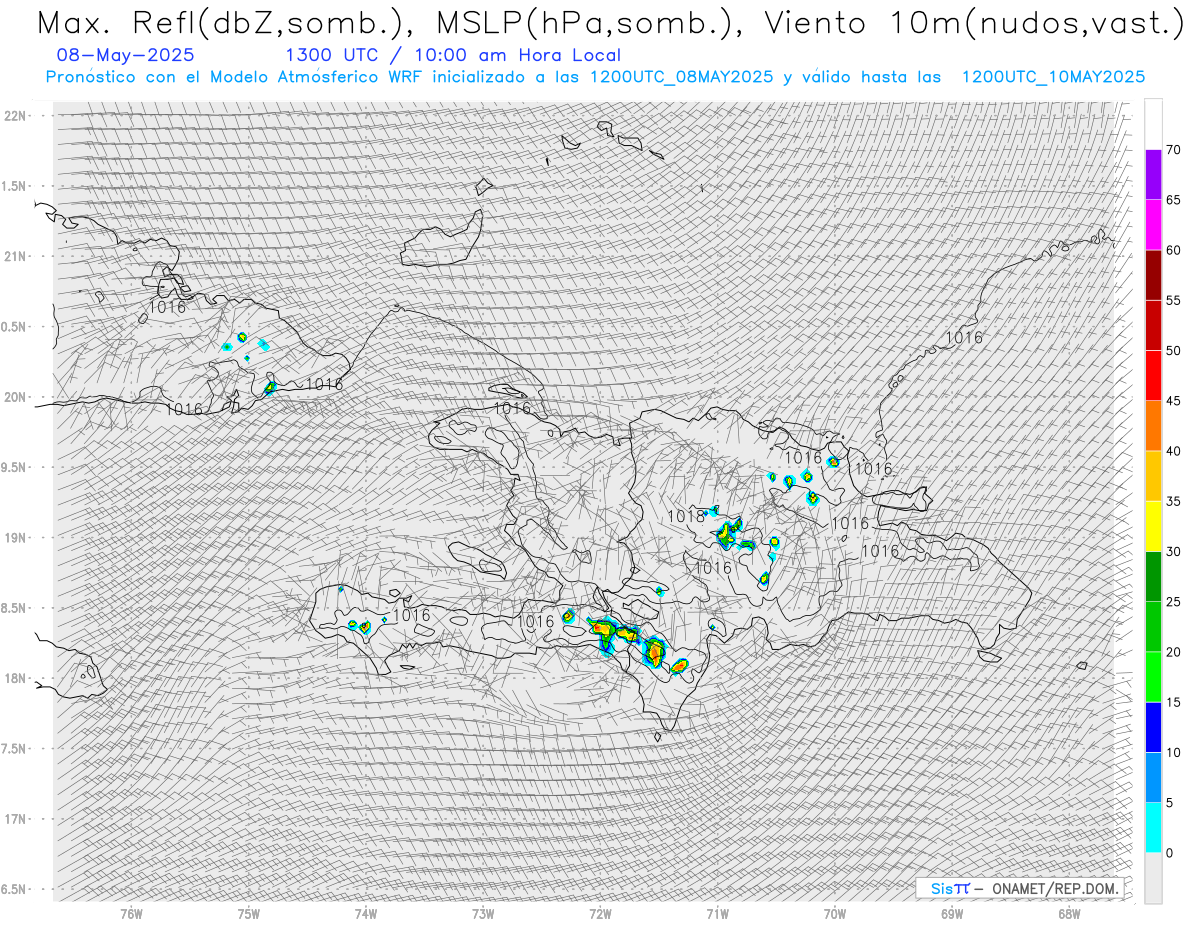Select the '75W' longitude axis label
Viewport: 1200px width, 927px height.
pos(249,913)
